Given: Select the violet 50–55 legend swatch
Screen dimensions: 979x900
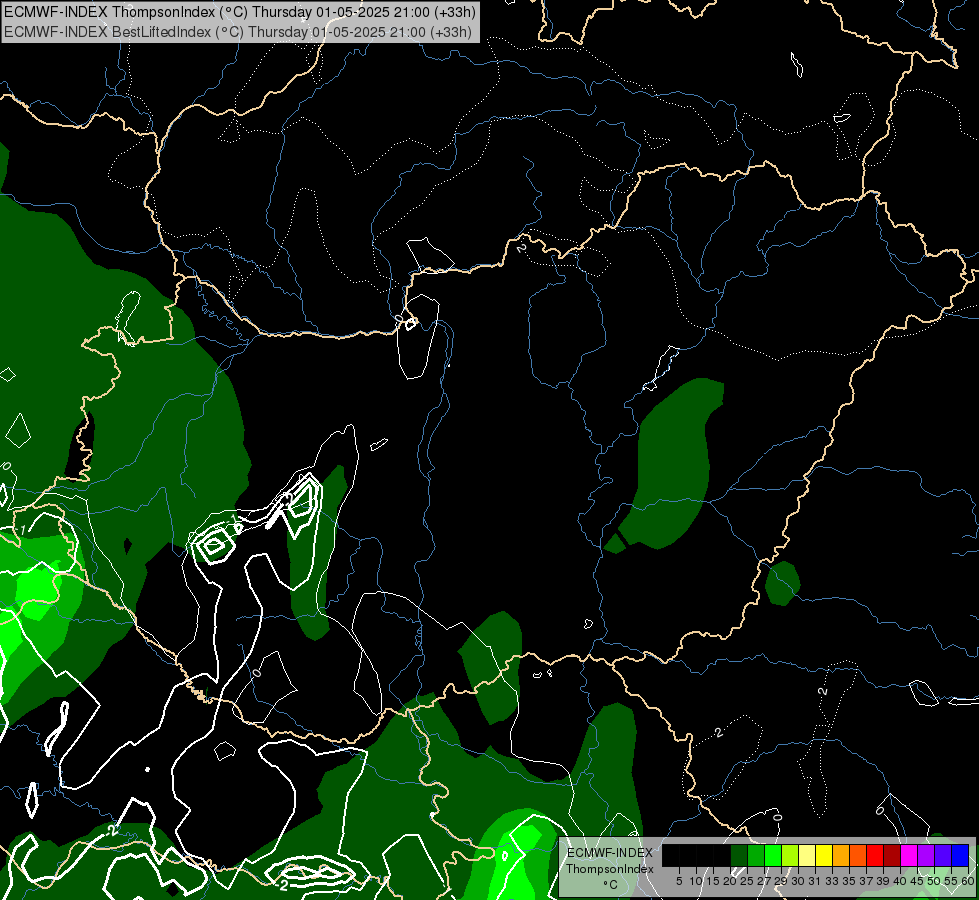Looking at the screenshot, I should 943,856.
